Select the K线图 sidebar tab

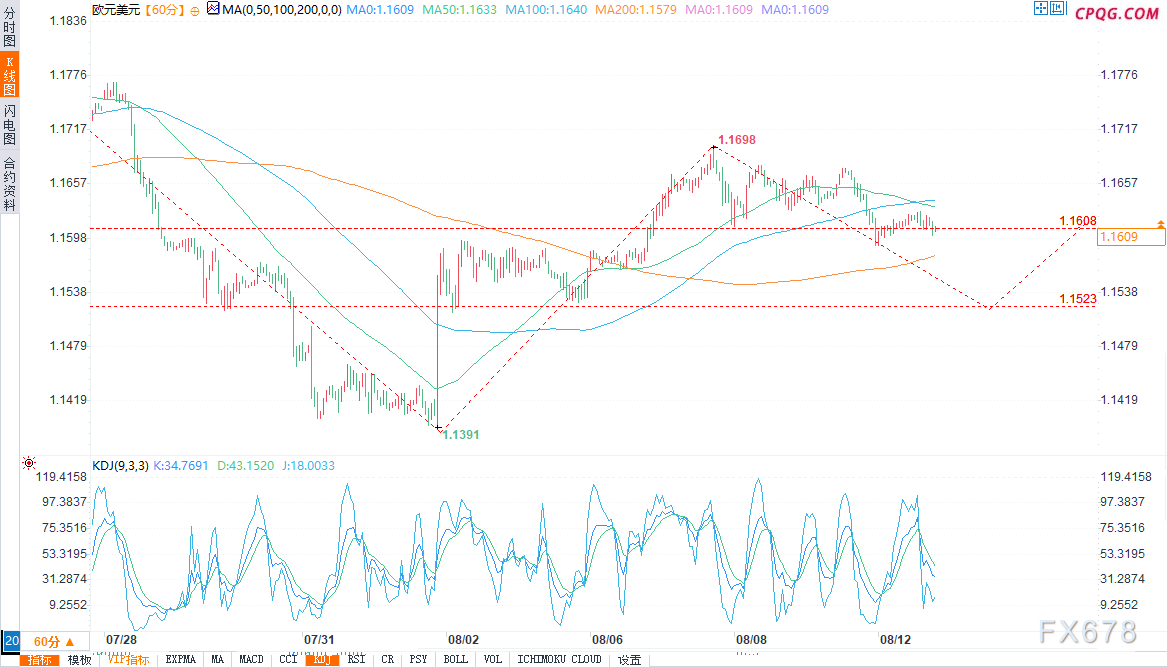(x=9, y=75)
